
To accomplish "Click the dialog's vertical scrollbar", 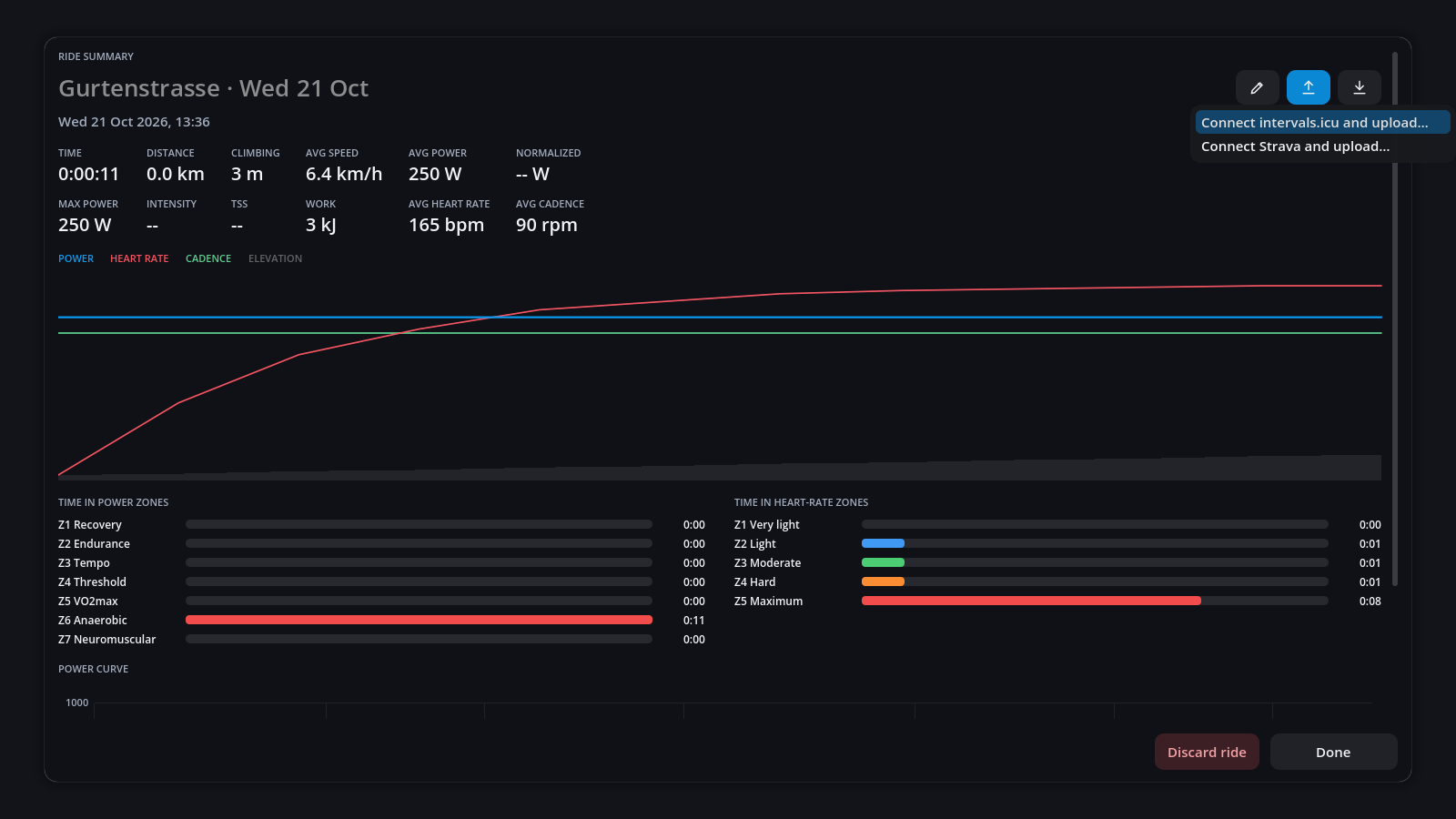I will coord(1394,318).
